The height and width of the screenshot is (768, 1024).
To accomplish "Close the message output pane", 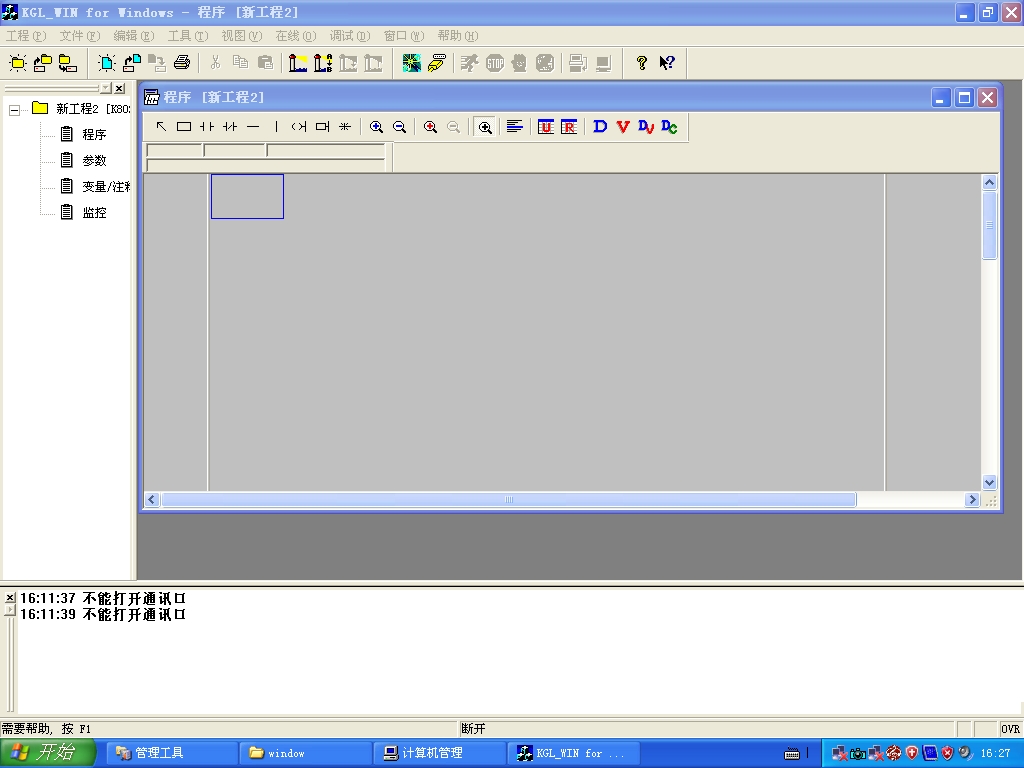I will click(x=10, y=597).
